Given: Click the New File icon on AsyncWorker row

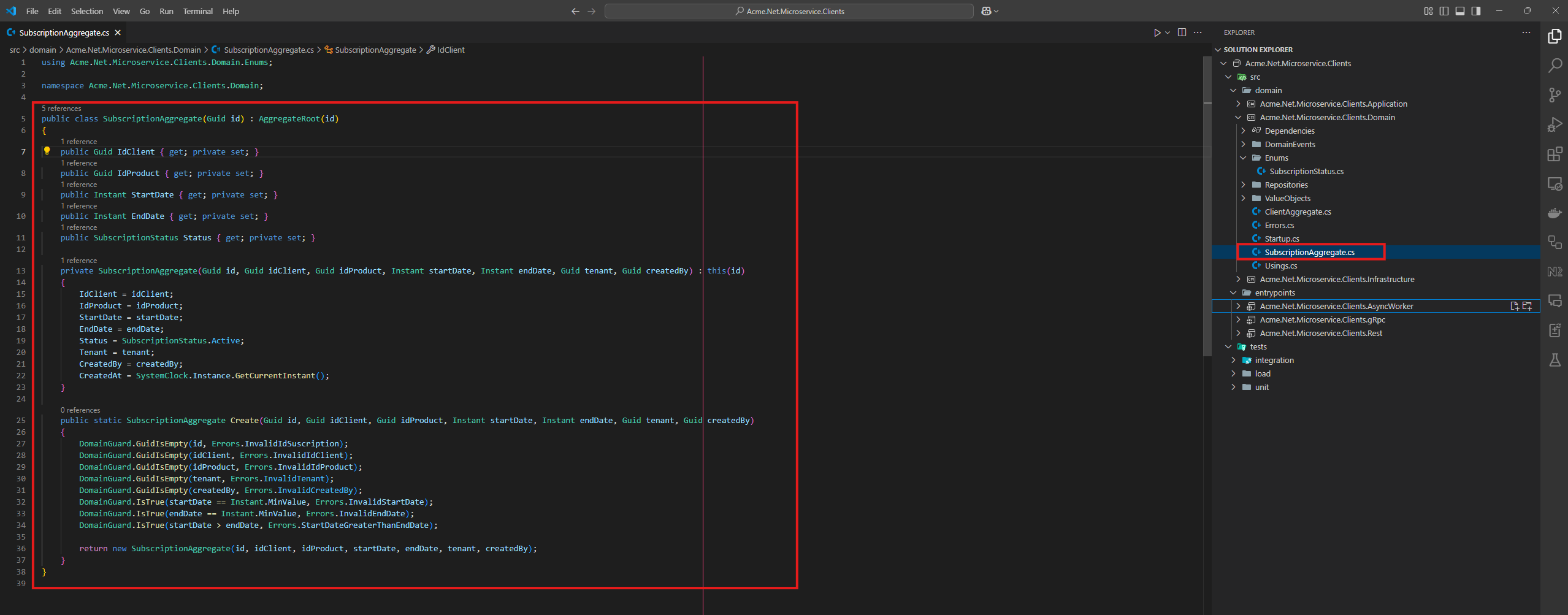Looking at the screenshot, I should [x=1514, y=306].
